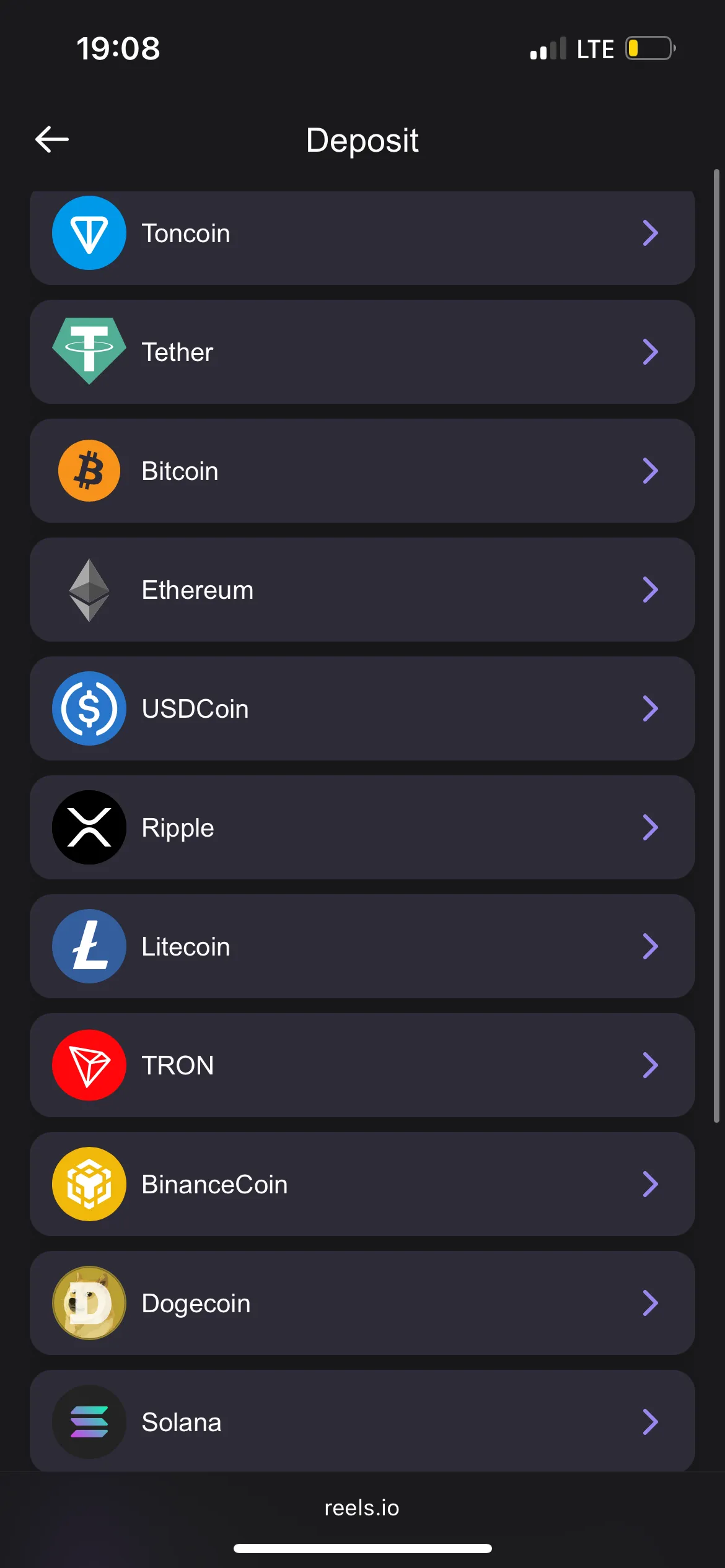The height and width of the screenshot is (1568, 725).
Task: Tap the orange Bitcoin logo
Action: click(89, 471)
